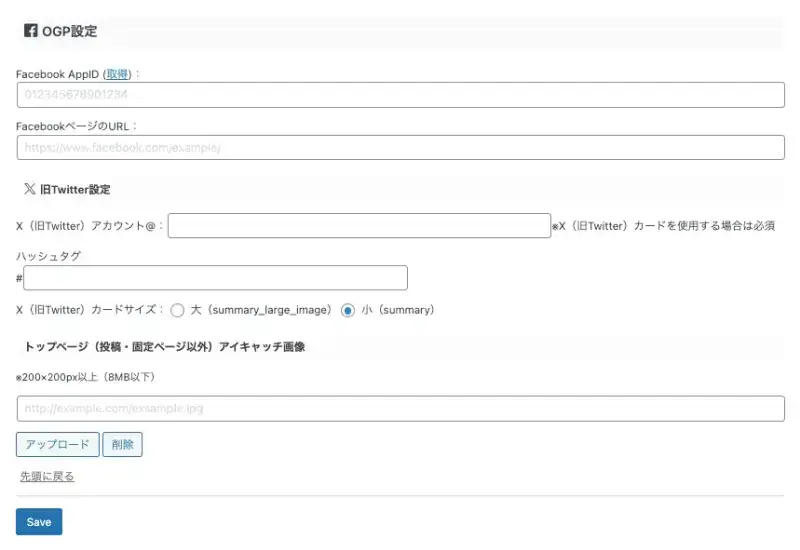Focus the eyecatch image URL input field
This screenshot has height=550, width=800.
[401, 409]
